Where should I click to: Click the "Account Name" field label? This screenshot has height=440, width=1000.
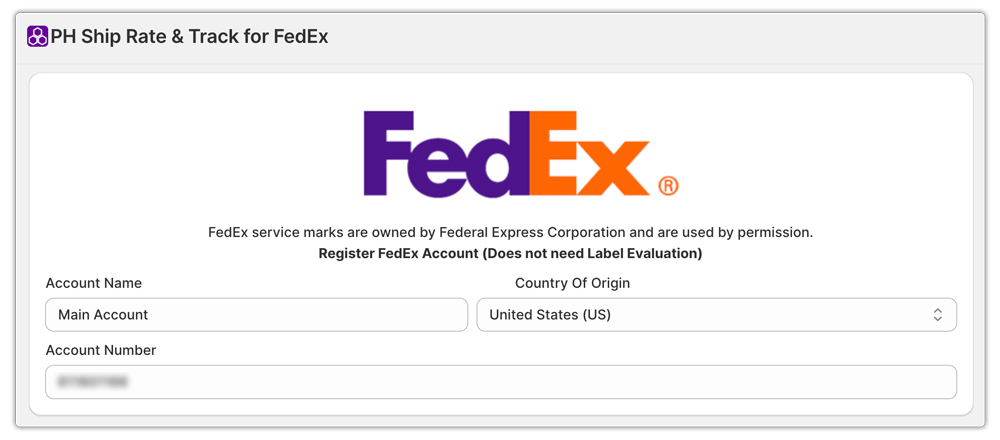click(x=94, y=283)
